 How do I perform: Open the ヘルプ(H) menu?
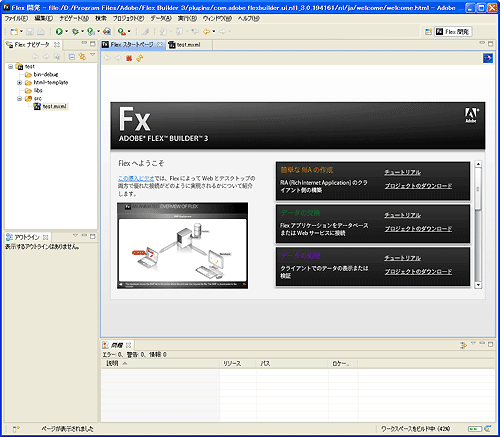(x=249, y=18)
